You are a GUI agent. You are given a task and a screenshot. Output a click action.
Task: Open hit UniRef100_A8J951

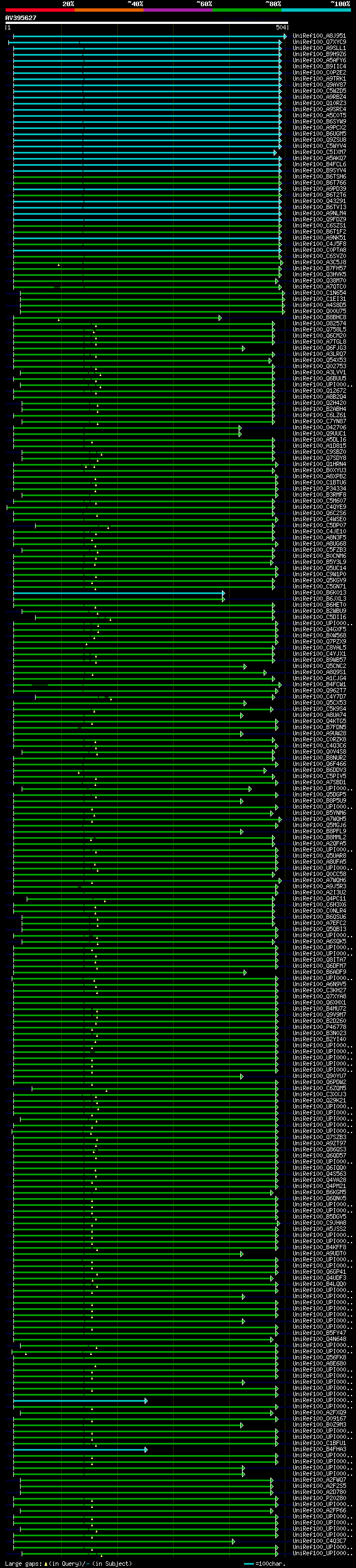click(x=319, y=36)
